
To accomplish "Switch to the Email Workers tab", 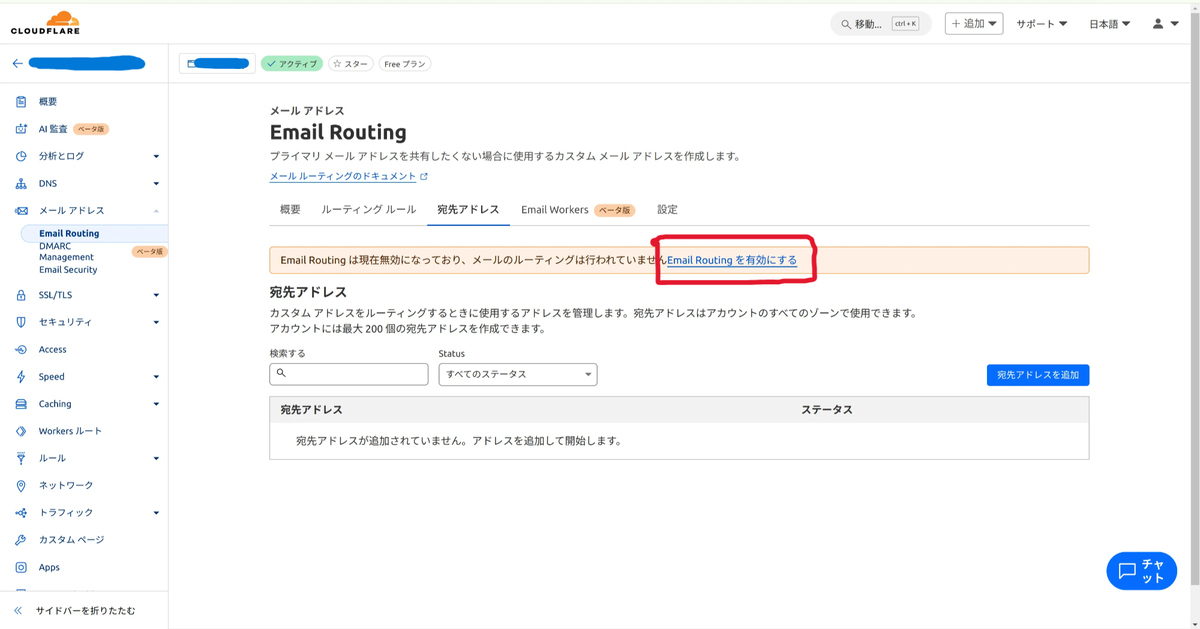I will [577, 209].
